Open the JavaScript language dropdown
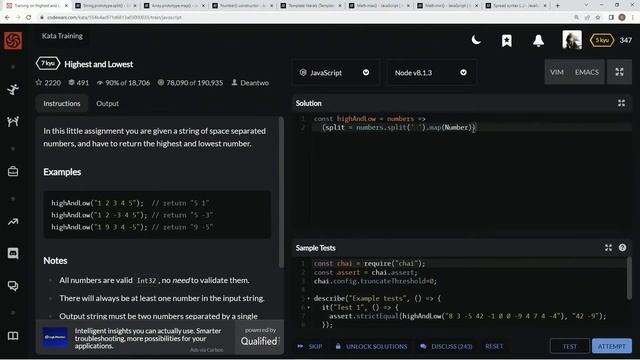 coord(335,73)
